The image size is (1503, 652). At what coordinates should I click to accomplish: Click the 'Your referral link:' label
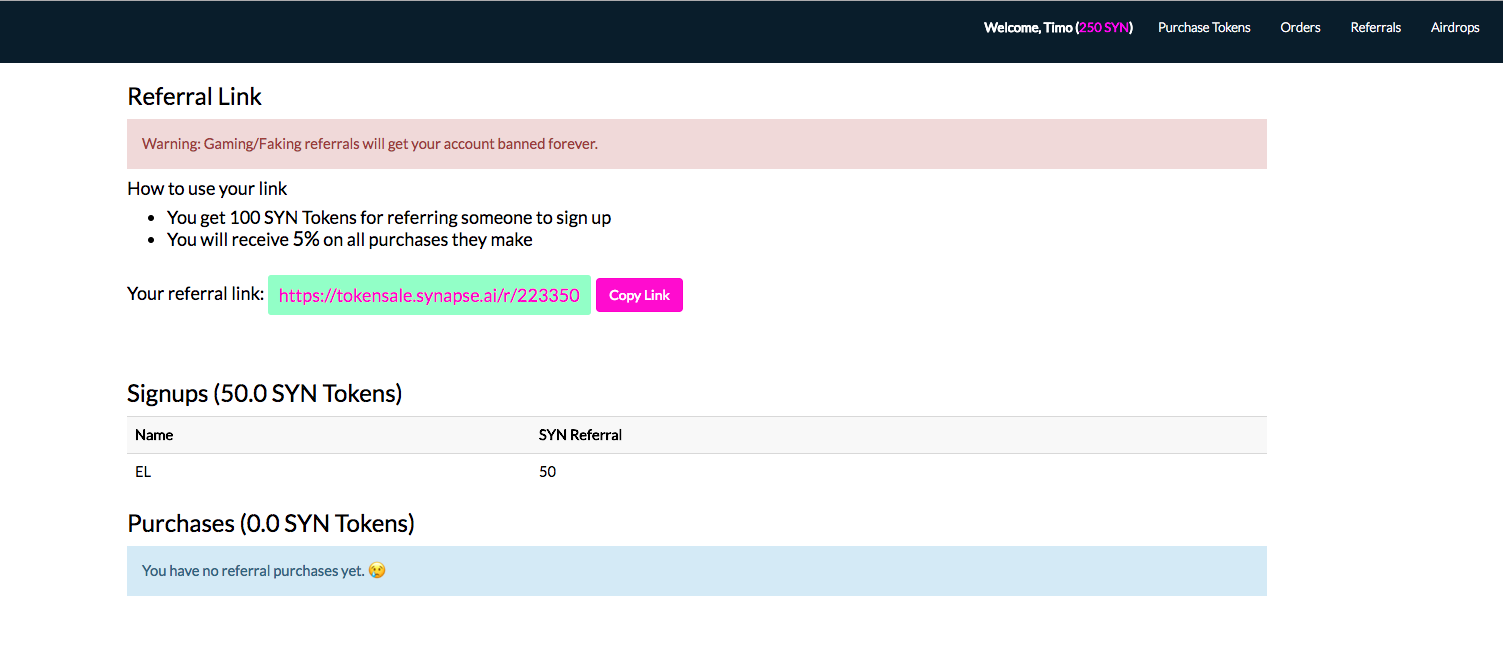(195, 294)
